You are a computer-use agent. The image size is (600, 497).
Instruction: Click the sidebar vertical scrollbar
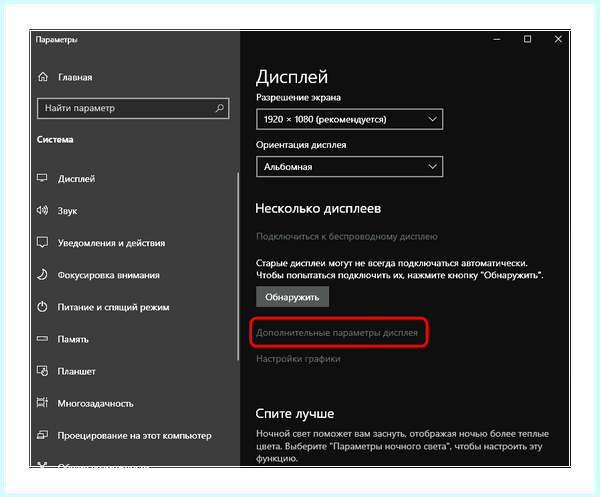point(238,266)
